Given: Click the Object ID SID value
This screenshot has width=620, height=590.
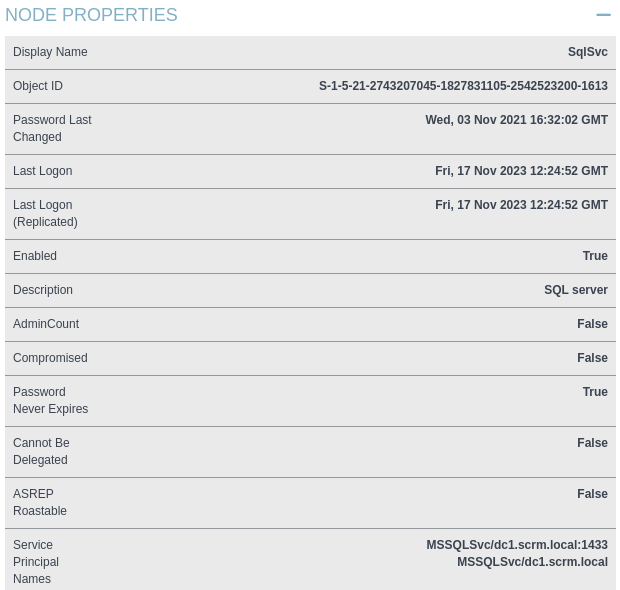Looking at the screenshot, I should click(463, 86).
